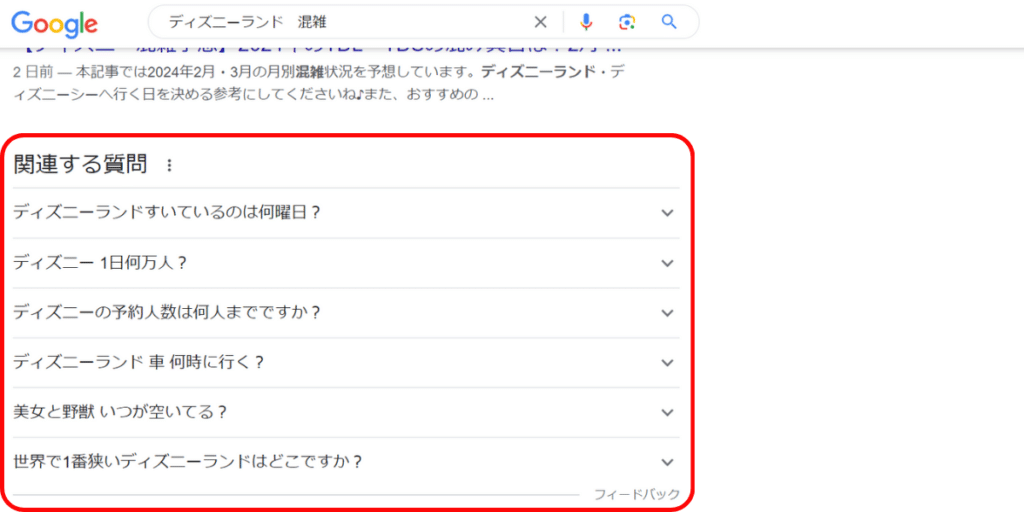The height and width of the screenshot is (512, 1024).
Task: Start voice search with the microphone icon
Action: point(586,22)
